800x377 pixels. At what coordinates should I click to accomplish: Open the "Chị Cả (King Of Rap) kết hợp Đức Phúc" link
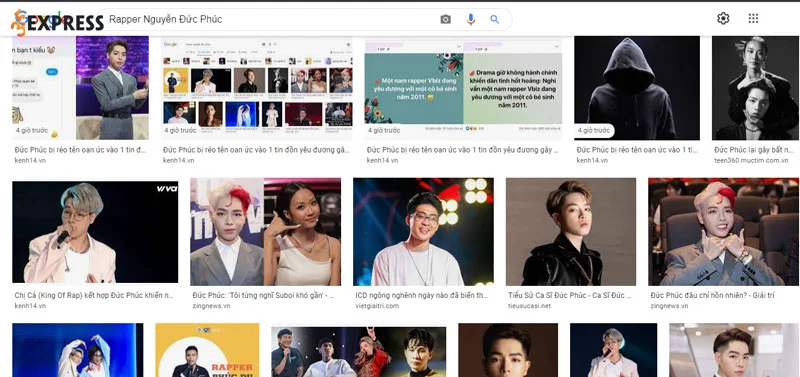click(x=94, y=295)
